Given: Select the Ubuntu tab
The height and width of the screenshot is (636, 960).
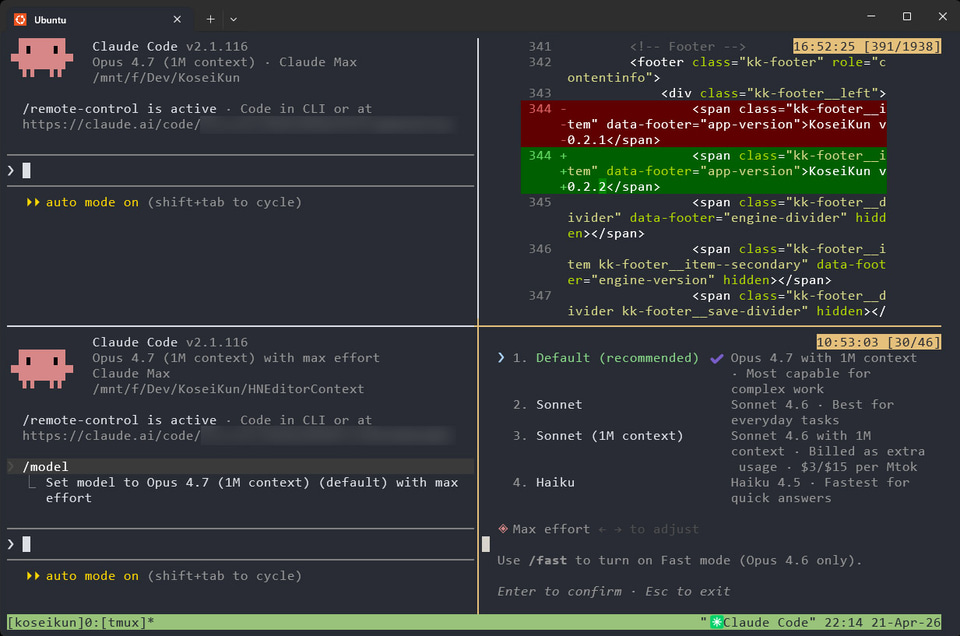Looking at the screenshot, I should coord(98,20).
